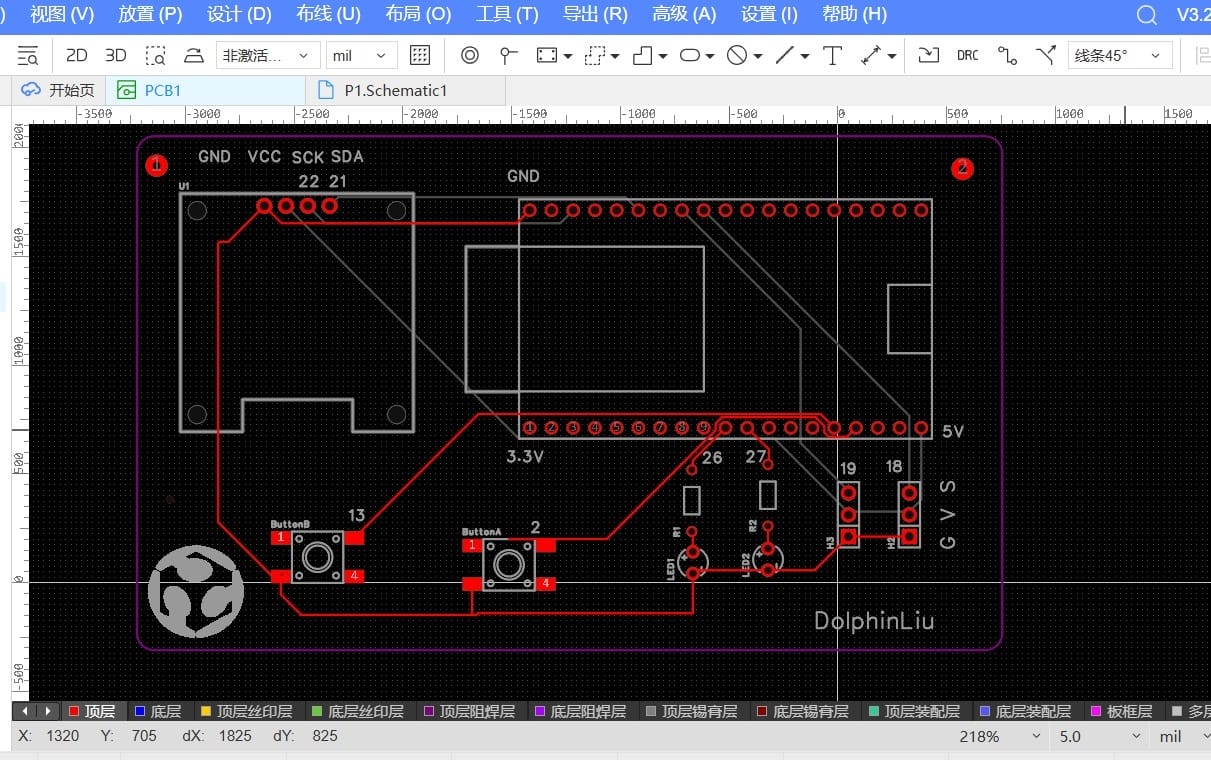Open the 218% zoom level dropdown
This screenshot has height=760, width=1211.
tap(1000, 736)
